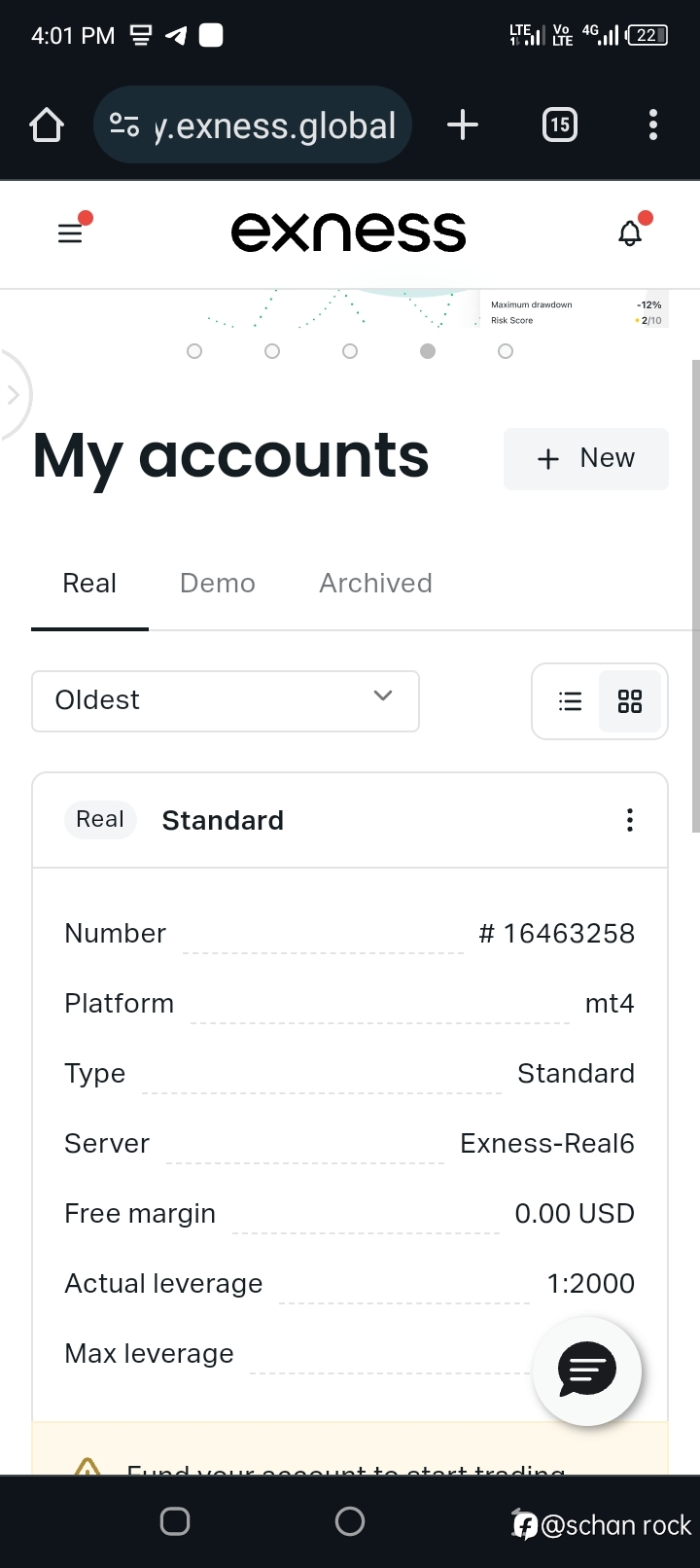This screenshot has width=700, height=1568.
Task: Click the Real badge on account card
Action: pyautogui.click(x=100, y=819)
